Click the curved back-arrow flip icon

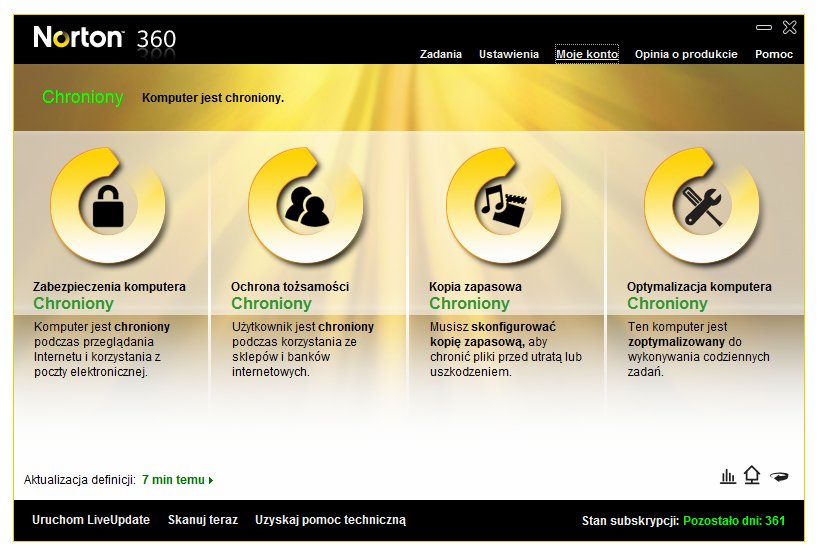coord(781,477)
